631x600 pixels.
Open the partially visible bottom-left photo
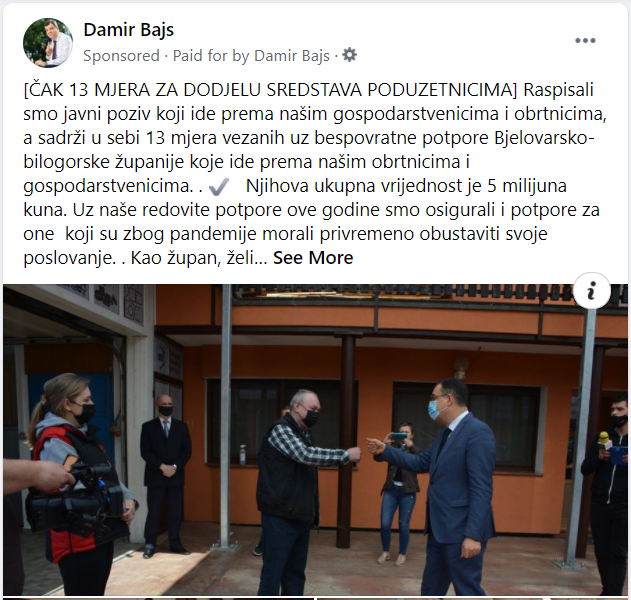159,599
